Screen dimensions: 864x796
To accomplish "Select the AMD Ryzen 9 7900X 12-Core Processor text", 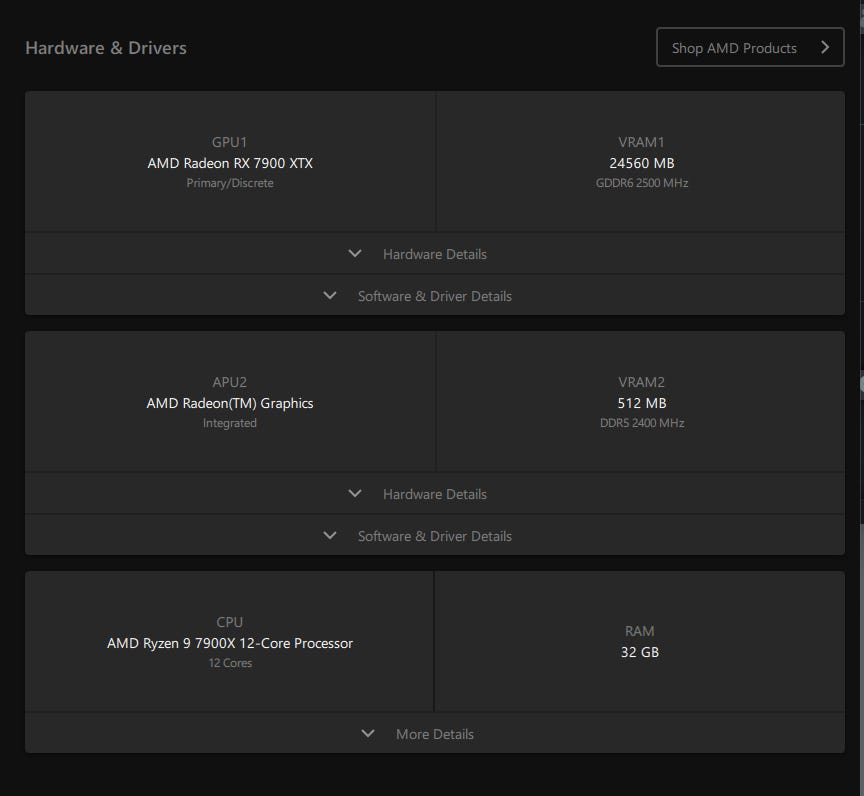I will coord(230,643).
